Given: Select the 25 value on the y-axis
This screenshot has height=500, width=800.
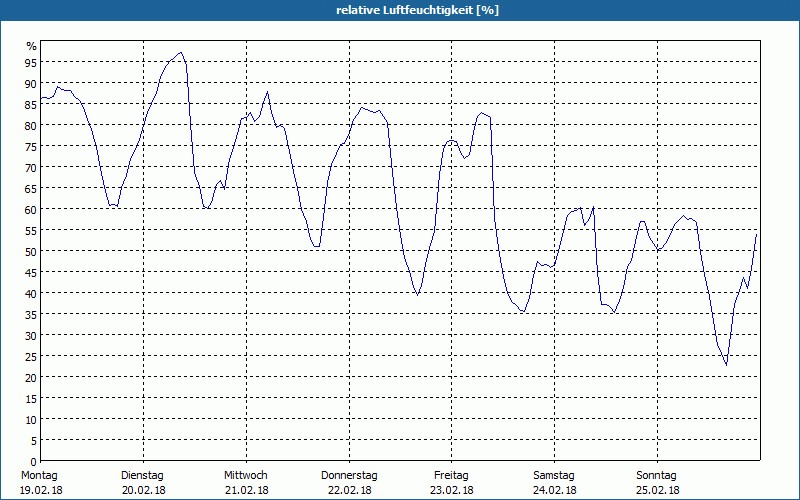Looking at the screenshot, I should pyautogui.click(x=31, y=356).
